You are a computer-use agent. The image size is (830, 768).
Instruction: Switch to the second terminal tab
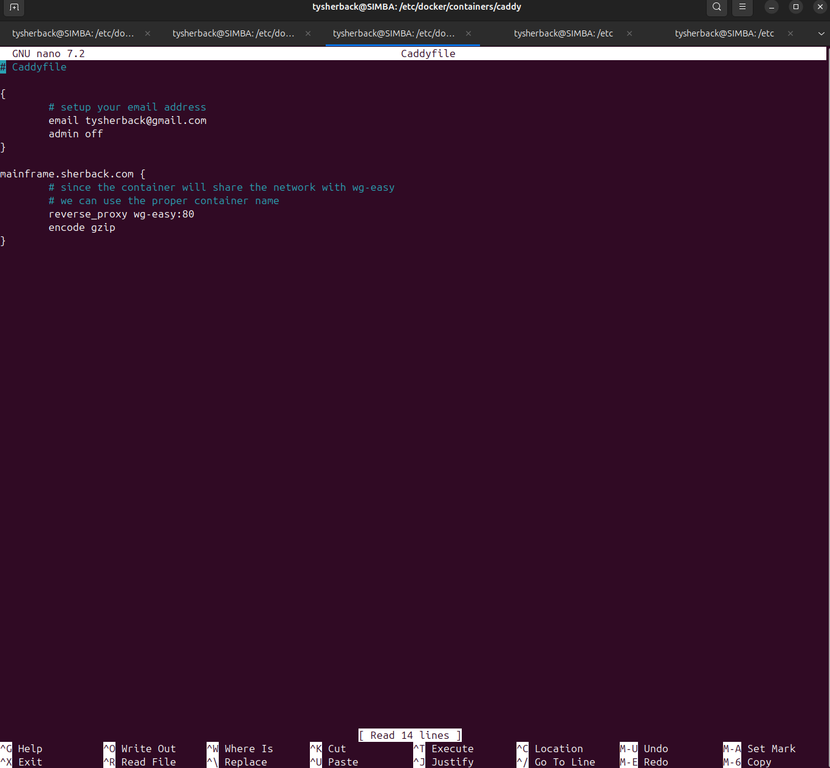pos(233,33)
